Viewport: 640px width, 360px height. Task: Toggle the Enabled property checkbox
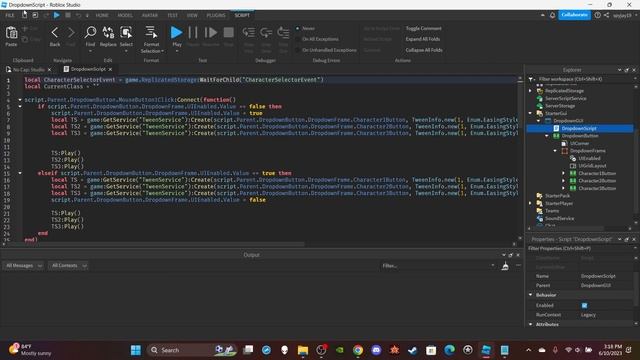point(584,305)
